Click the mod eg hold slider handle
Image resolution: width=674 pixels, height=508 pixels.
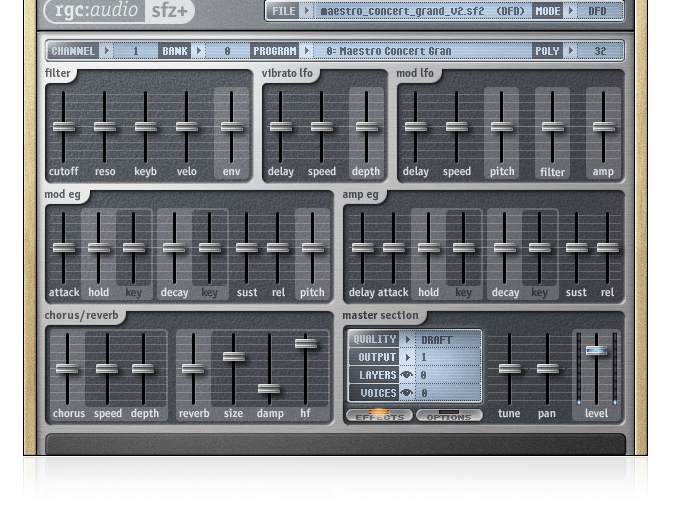coord(99,248)
